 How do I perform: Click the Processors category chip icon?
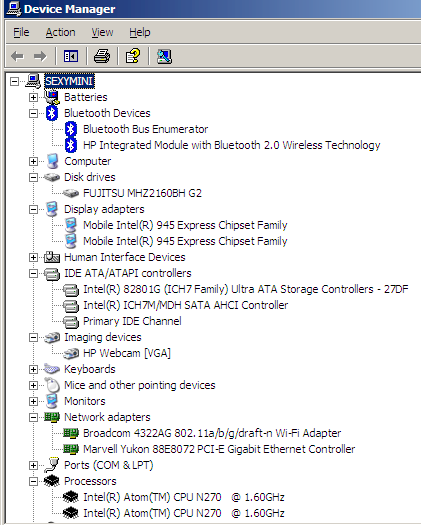pos(52,481)
